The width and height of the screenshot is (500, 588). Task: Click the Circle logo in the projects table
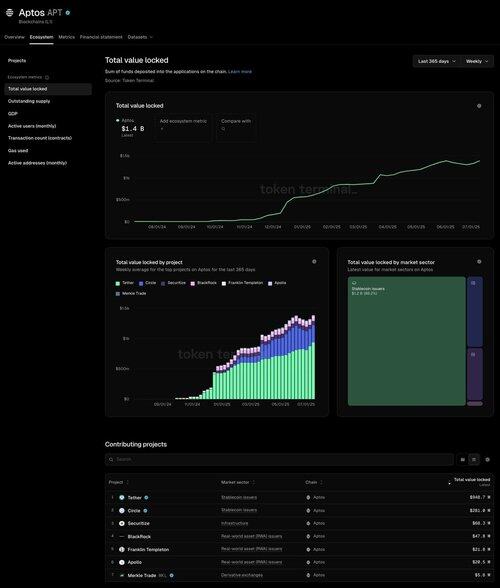(x=122, y=510)
